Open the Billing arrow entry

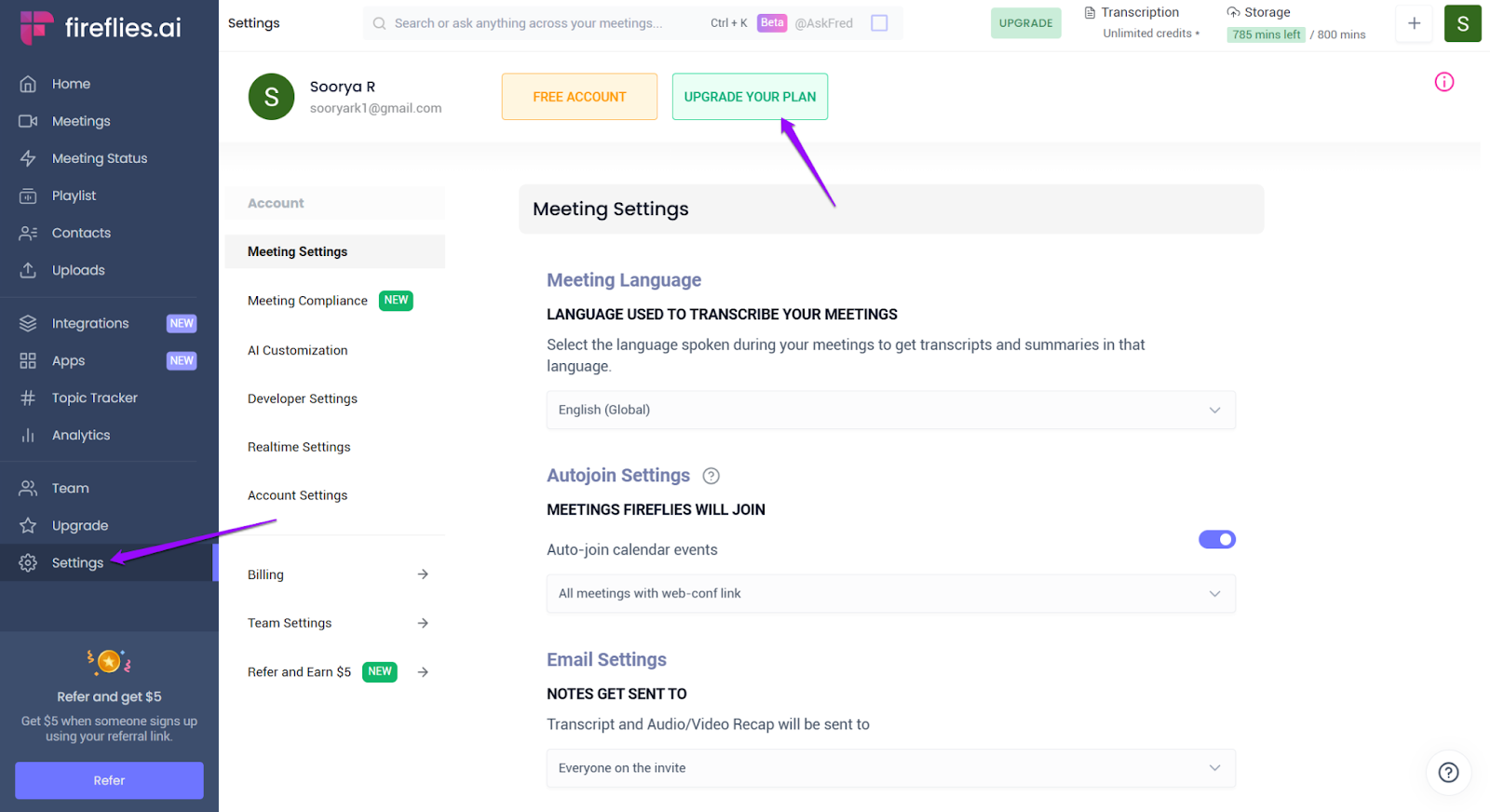point(337,575)
